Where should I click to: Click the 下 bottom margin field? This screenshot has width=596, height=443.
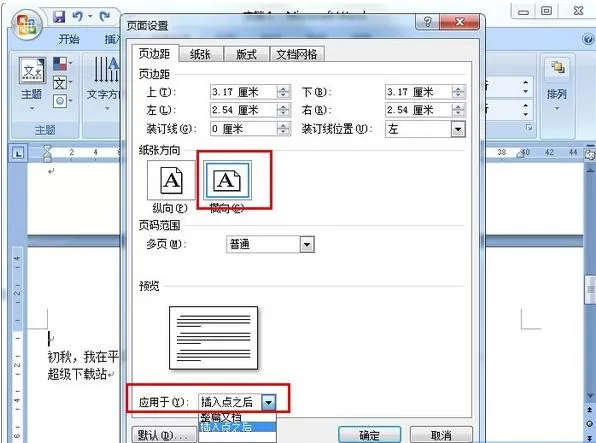coord(418,92)
